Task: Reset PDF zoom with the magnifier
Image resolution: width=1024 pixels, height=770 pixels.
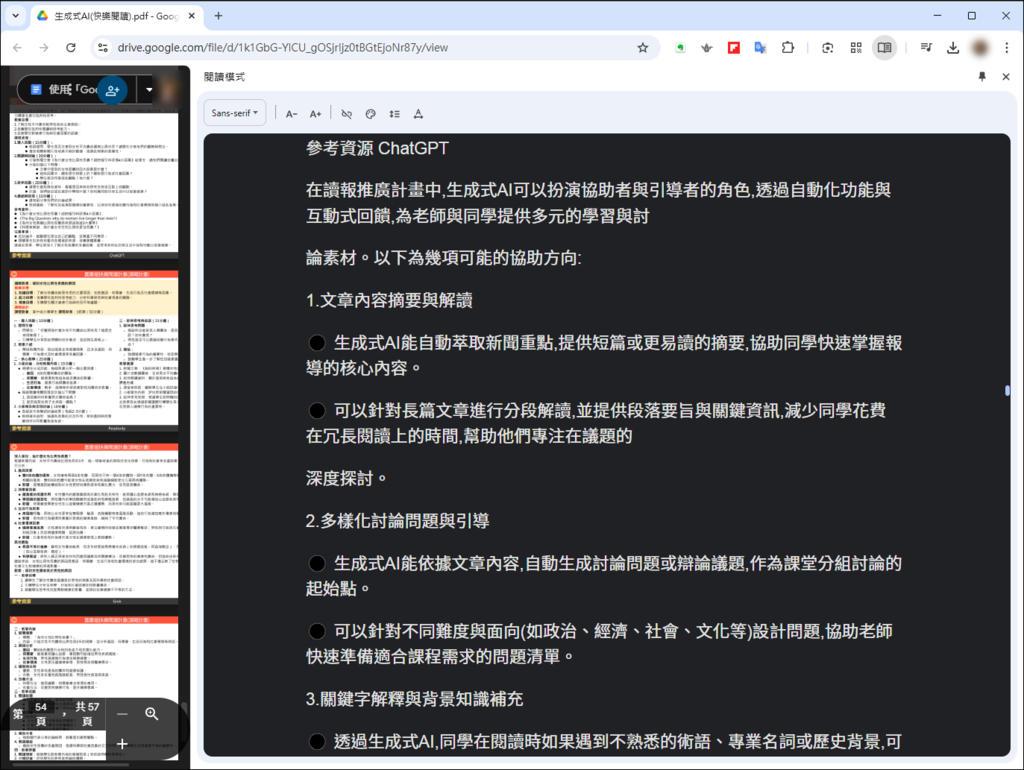Action: [x=152, y=714]
